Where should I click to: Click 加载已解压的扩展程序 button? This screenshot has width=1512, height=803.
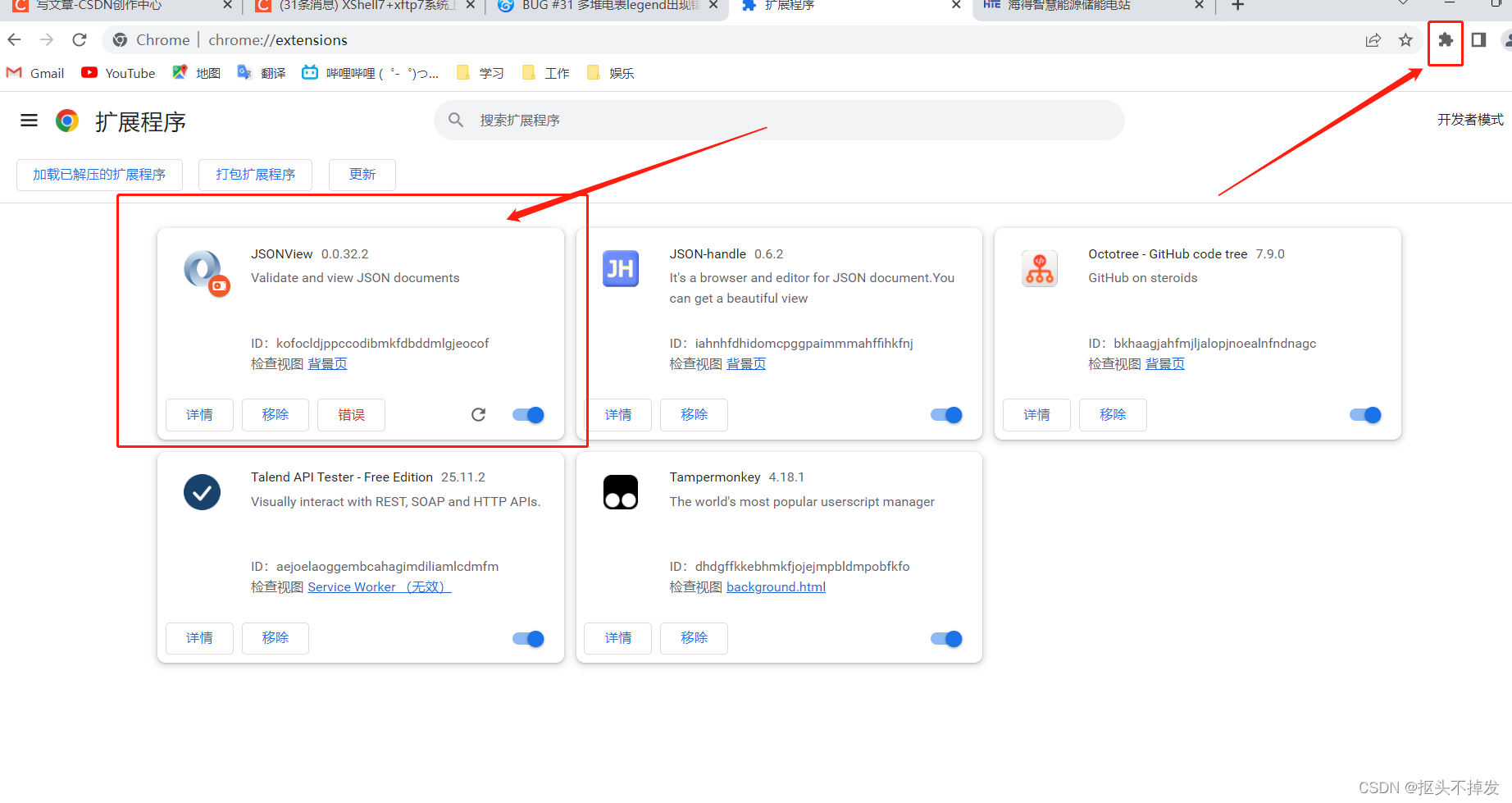99,175
